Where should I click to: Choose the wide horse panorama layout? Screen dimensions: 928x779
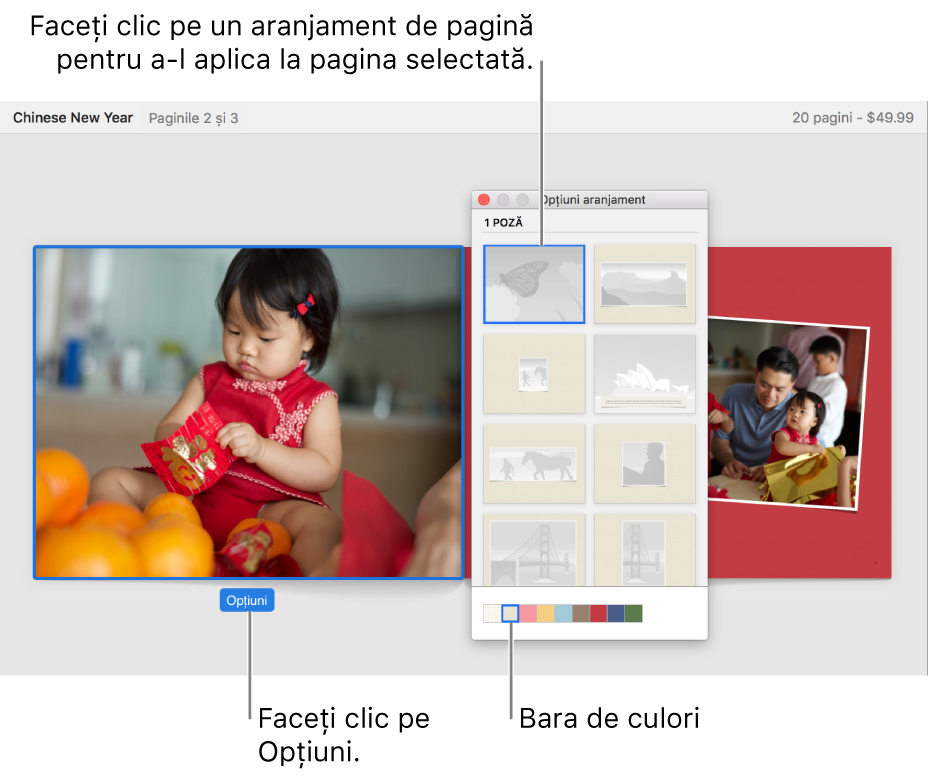click(x=534, y=463)
